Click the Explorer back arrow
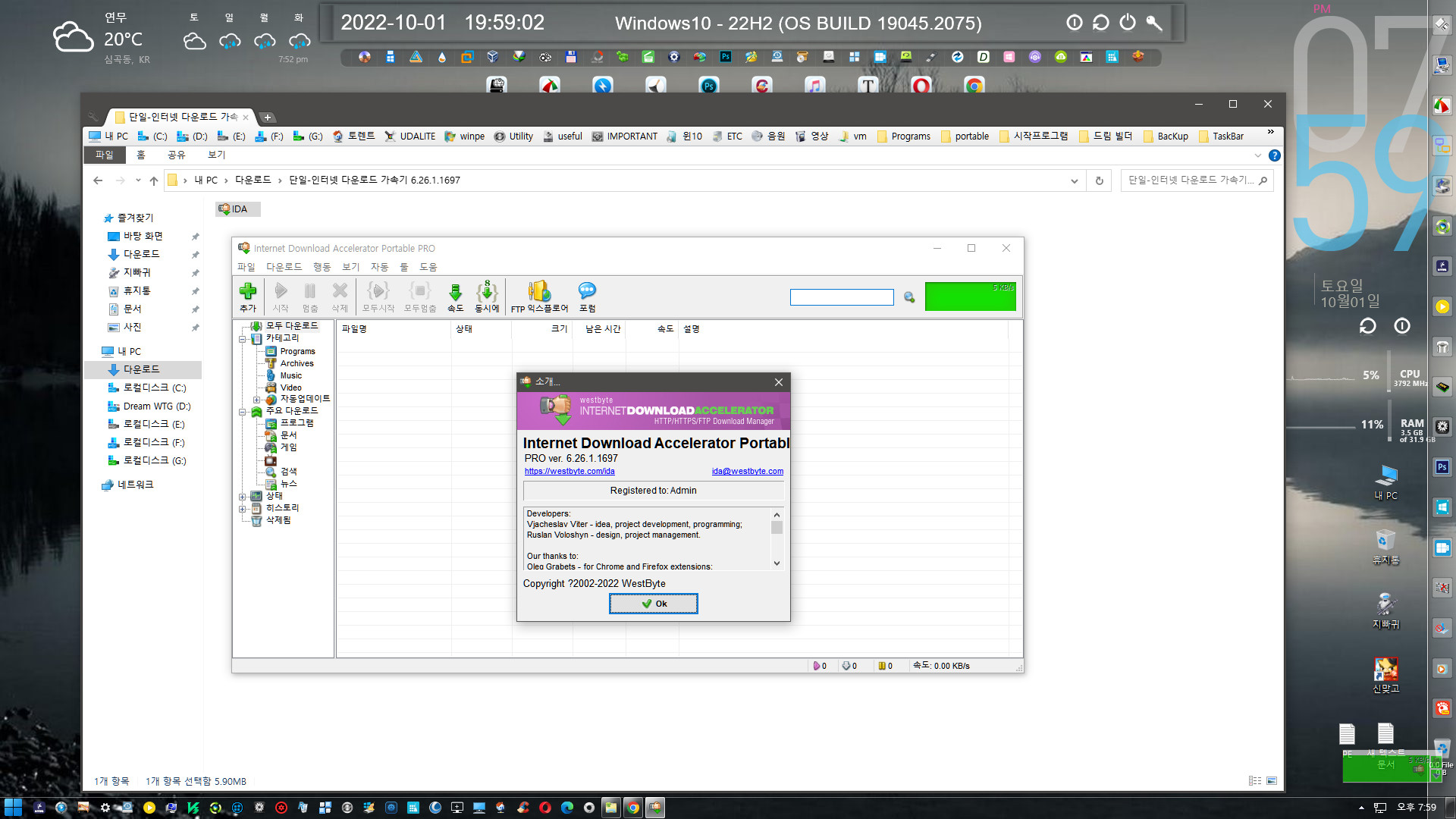Screen dimensions: 1456x819 coord(98,180)
